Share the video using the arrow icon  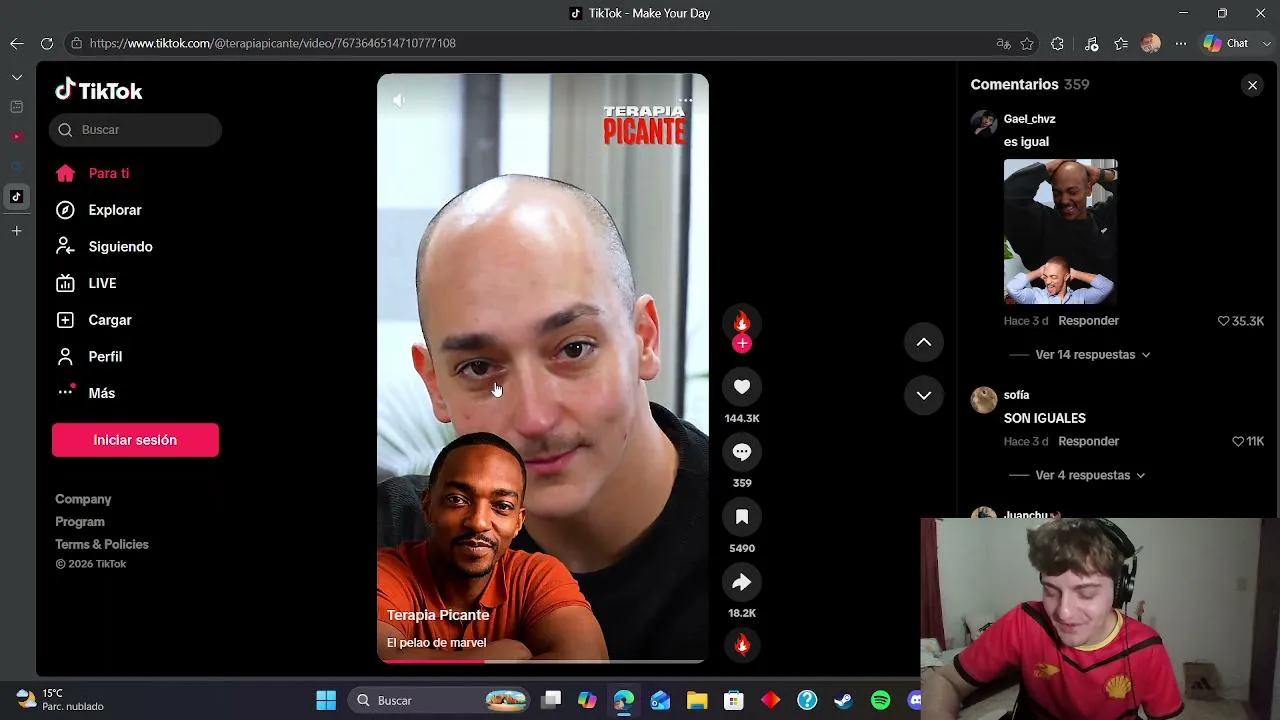pos(742,582)
